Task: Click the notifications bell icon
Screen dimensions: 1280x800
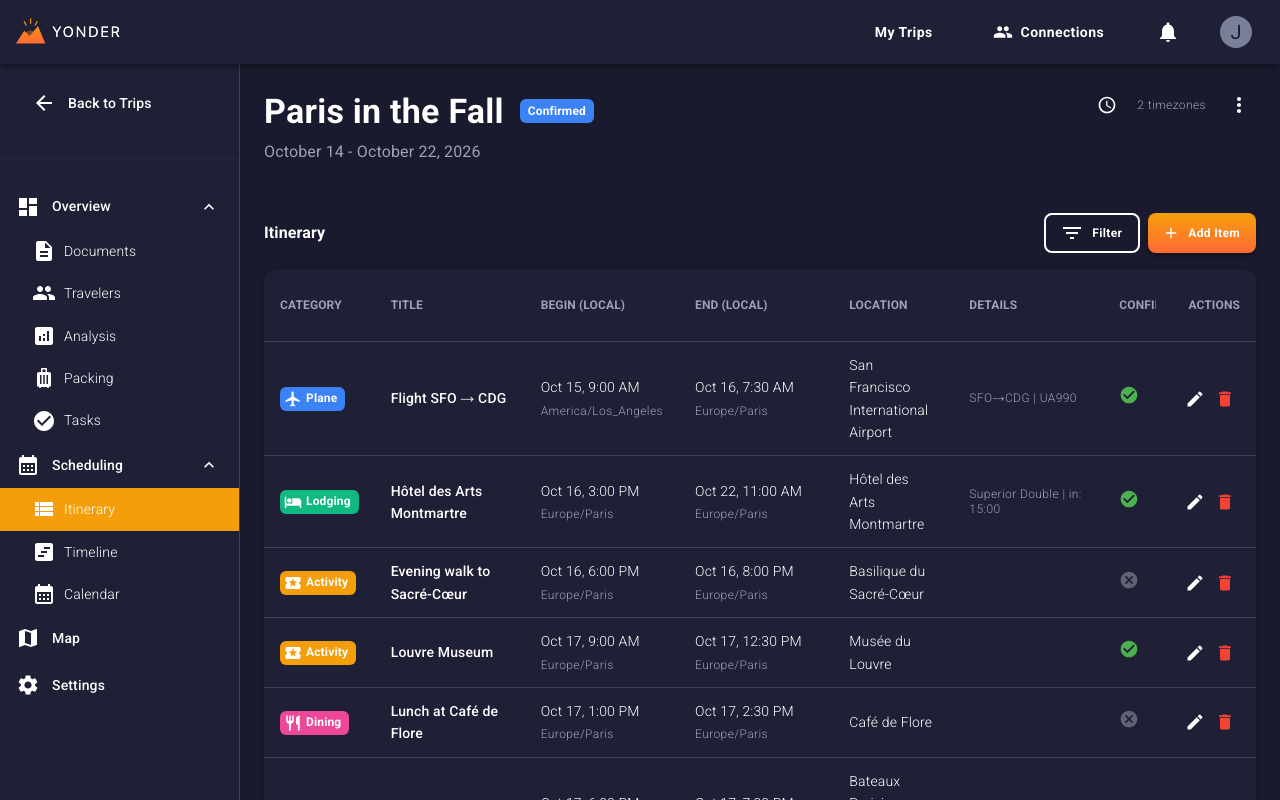Action: 1167,32
